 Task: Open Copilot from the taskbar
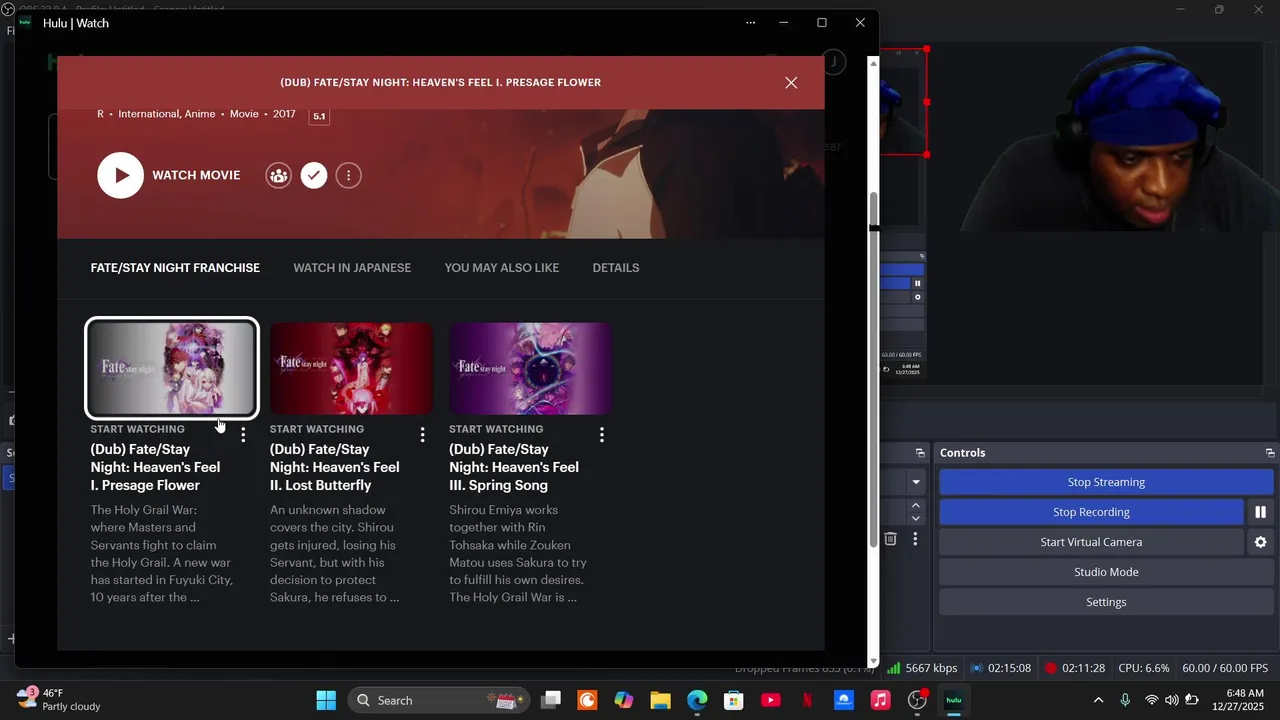click(x=624, y=700)
